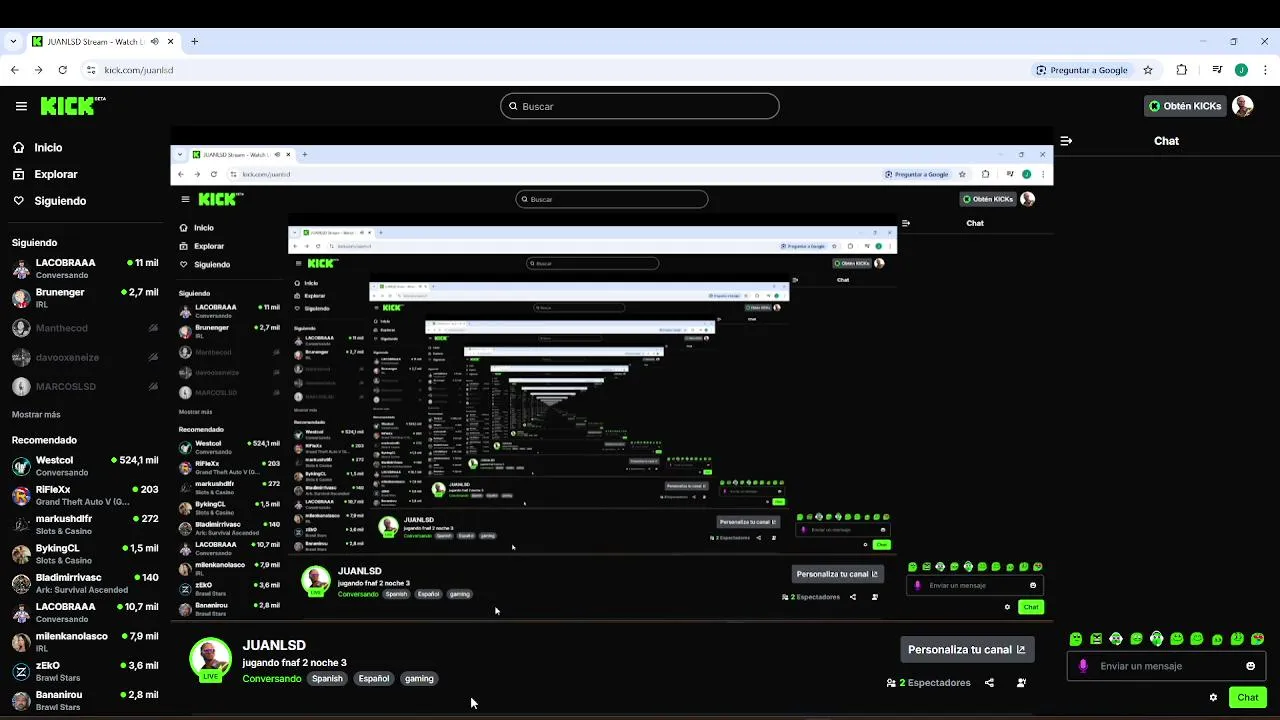The height and width of the screenshot is (720, 1280).
Task: Open offline MARCOSLSD channel
Action: point(85,387)
